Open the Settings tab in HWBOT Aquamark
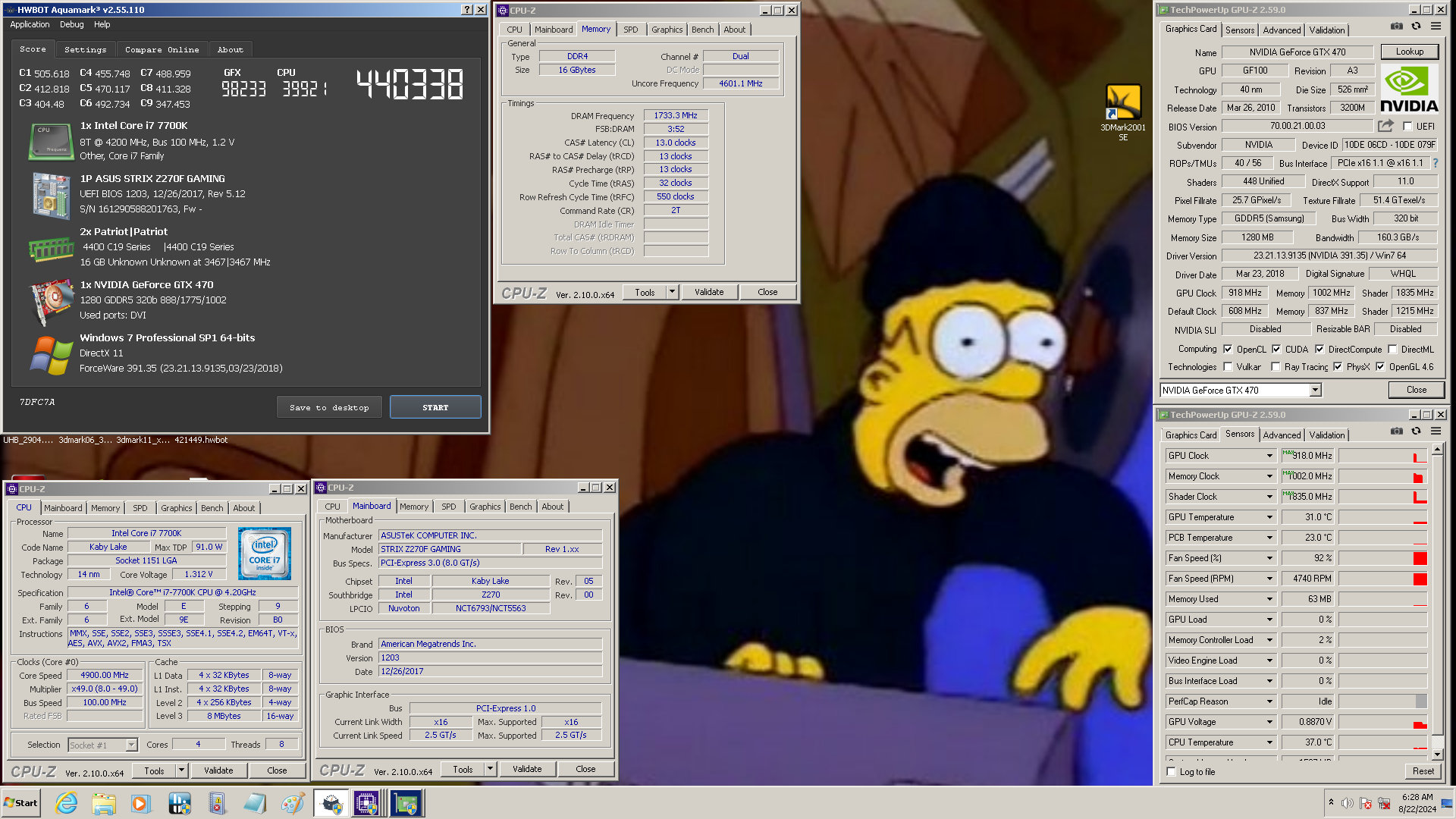 pyautogui.click(x=86, y=50)
